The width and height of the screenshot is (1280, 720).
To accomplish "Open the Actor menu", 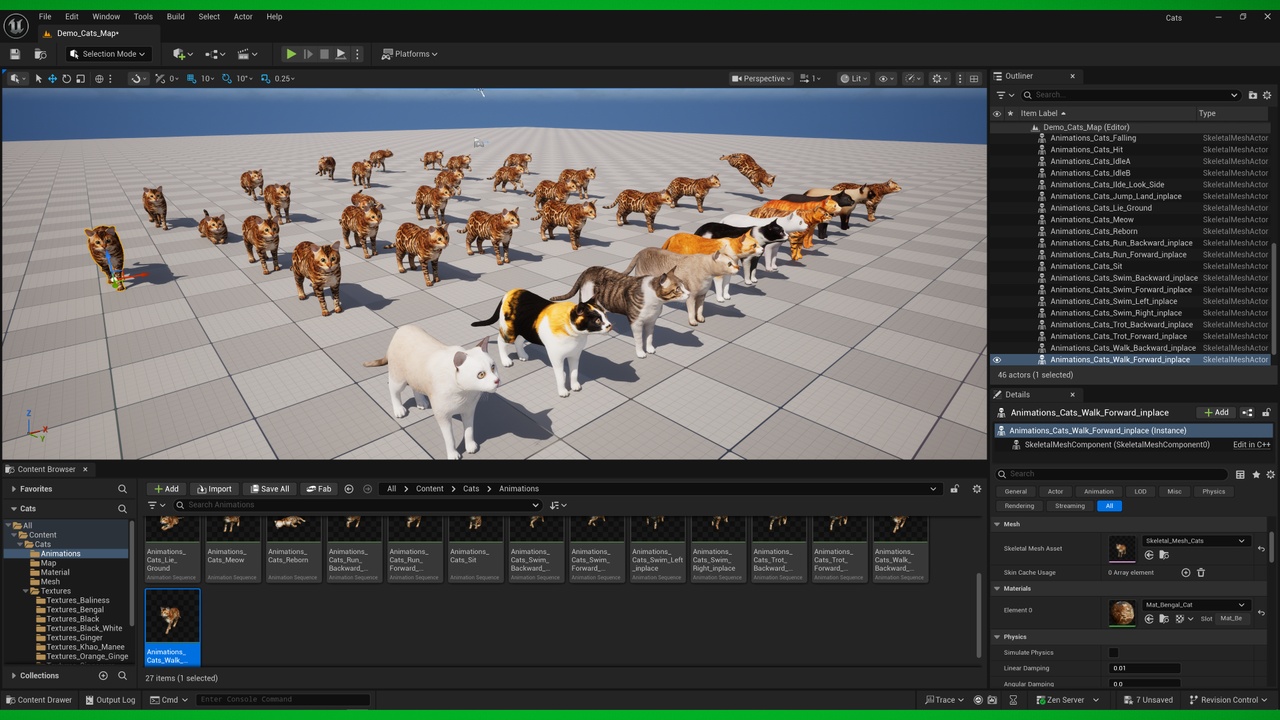I will (x=243, y=17).
